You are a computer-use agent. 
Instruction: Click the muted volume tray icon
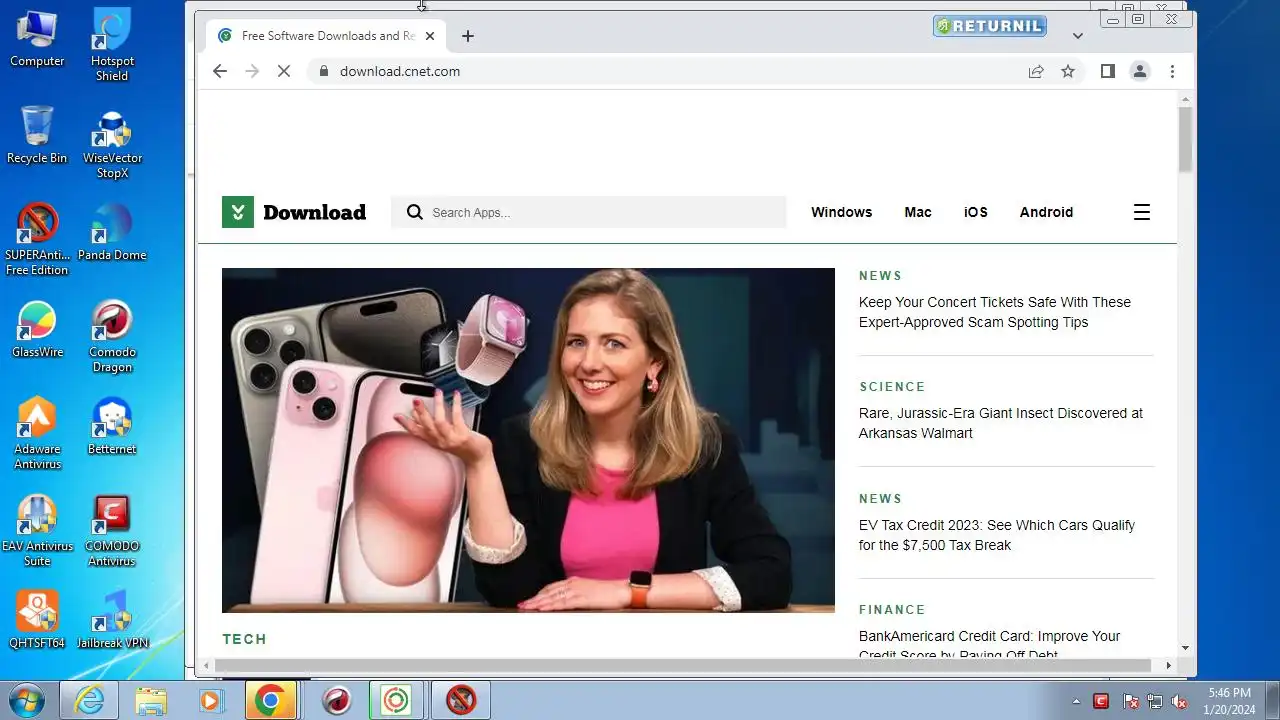point(1179,701)
